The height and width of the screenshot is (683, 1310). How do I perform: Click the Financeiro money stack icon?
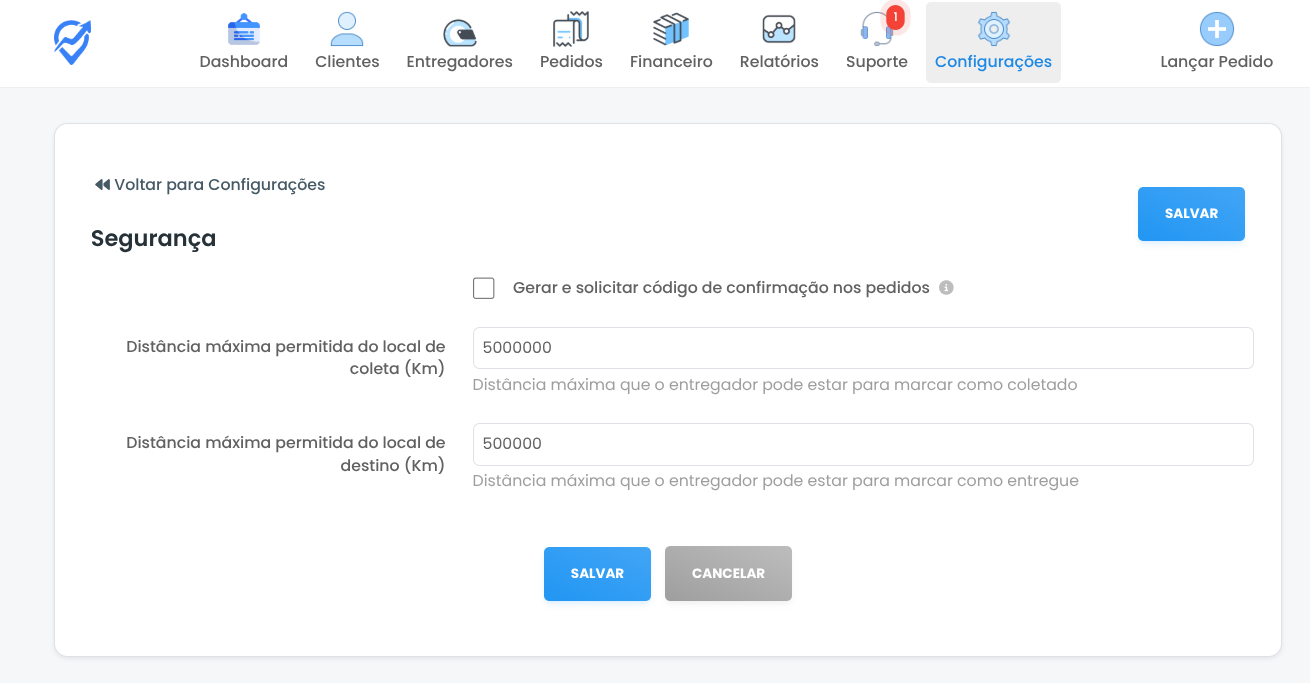671,30
